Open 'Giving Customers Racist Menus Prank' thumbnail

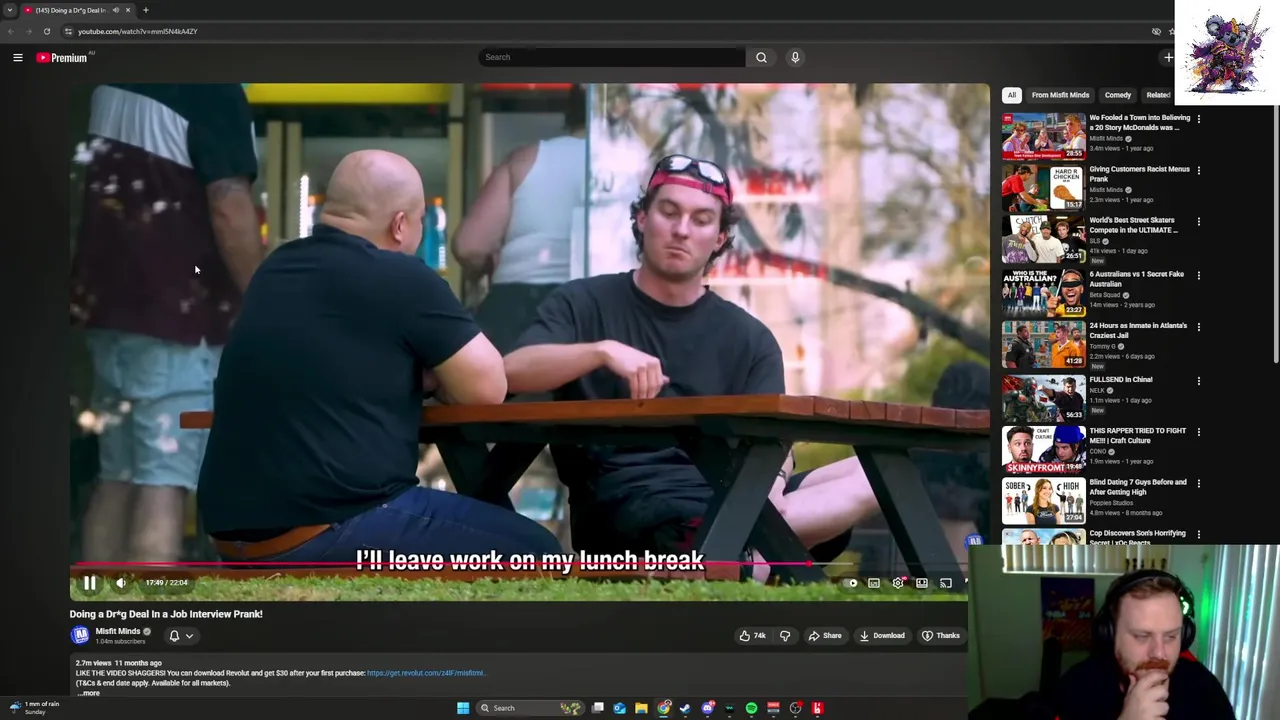1043,187
